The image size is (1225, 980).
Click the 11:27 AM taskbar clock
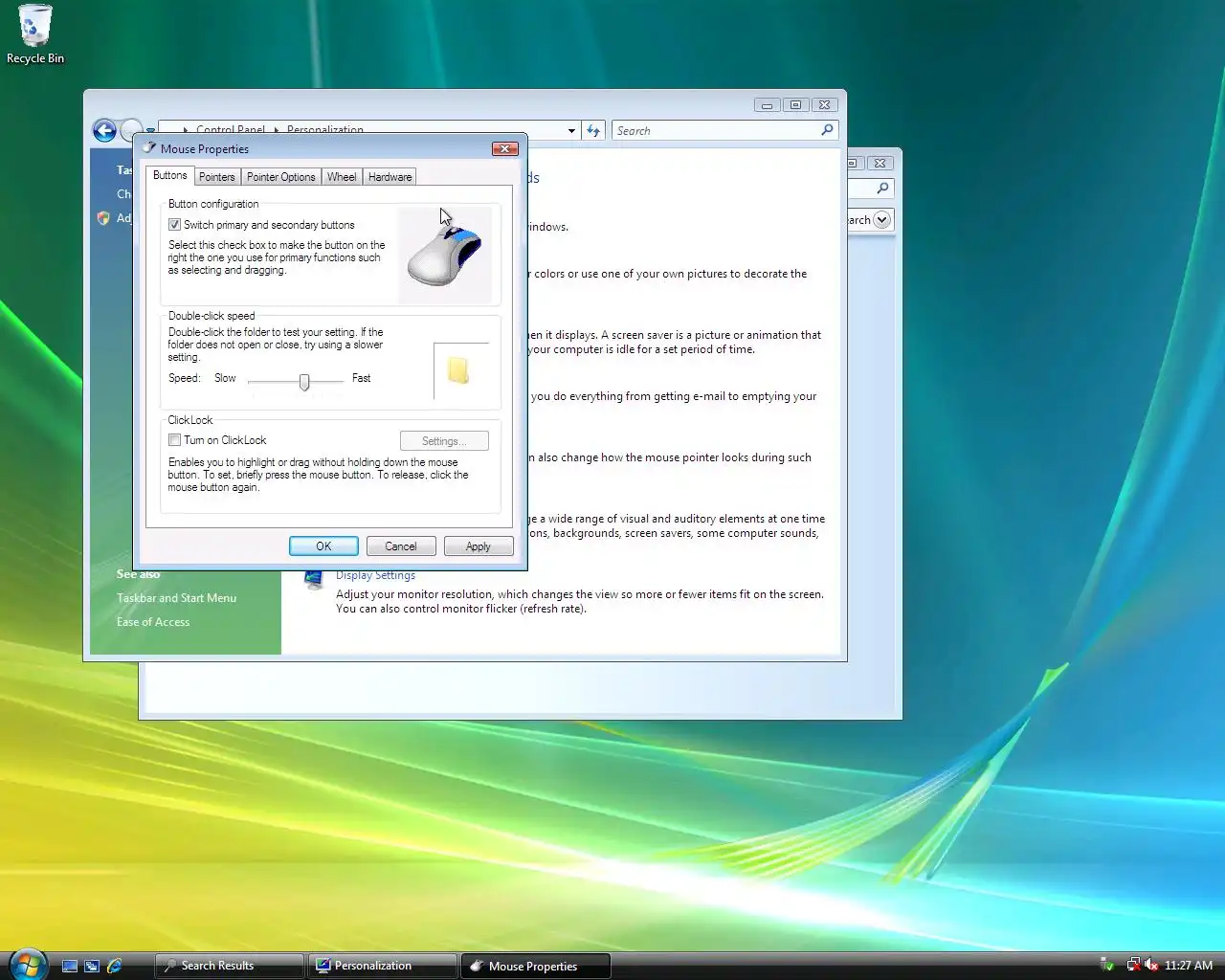(x=1189, y=966)
